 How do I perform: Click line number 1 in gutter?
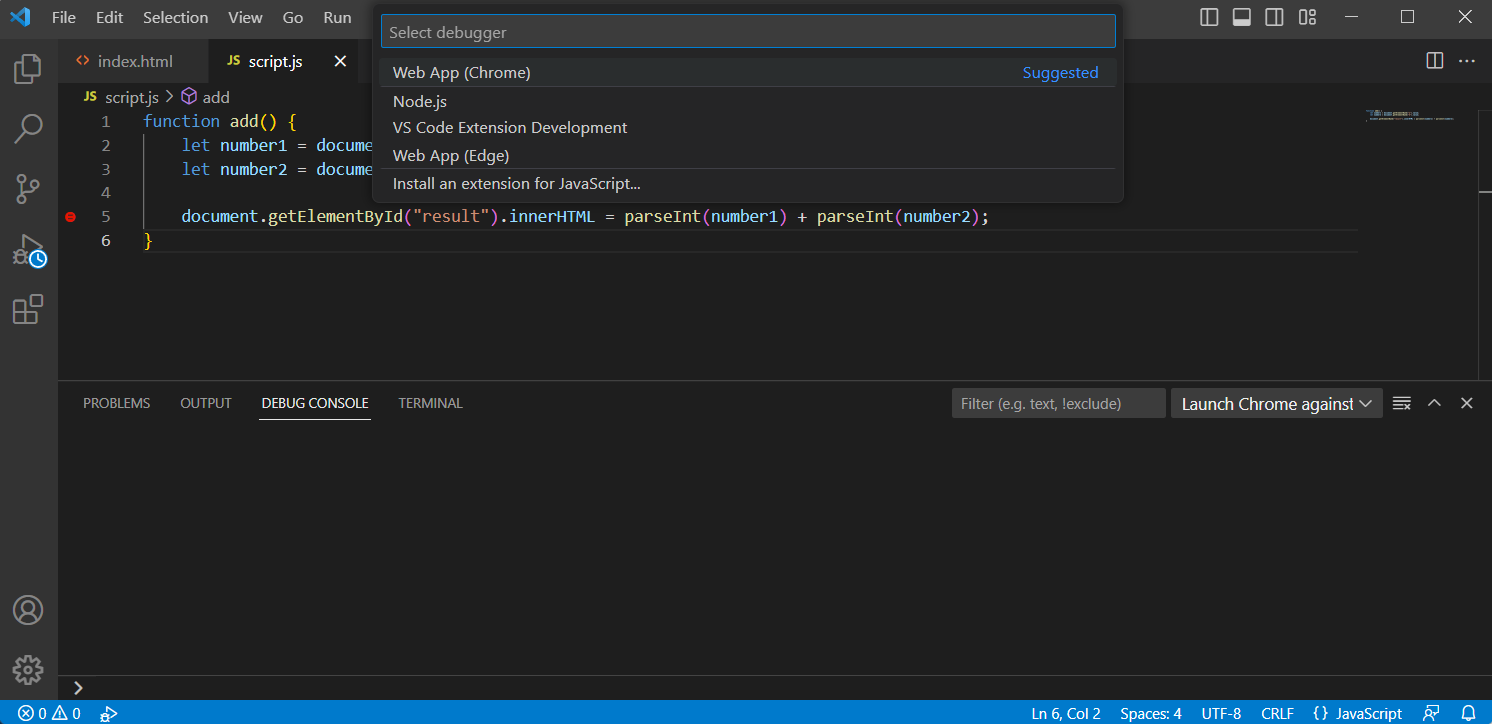pyautogui.click(x=105, y=121)
